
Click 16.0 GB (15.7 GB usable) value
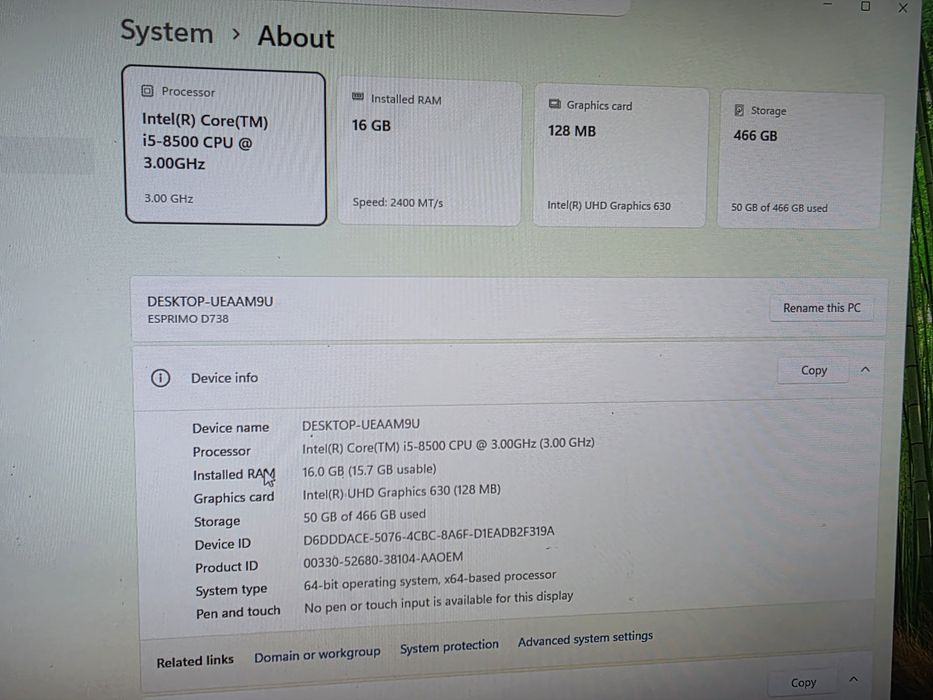click(369, 471)
